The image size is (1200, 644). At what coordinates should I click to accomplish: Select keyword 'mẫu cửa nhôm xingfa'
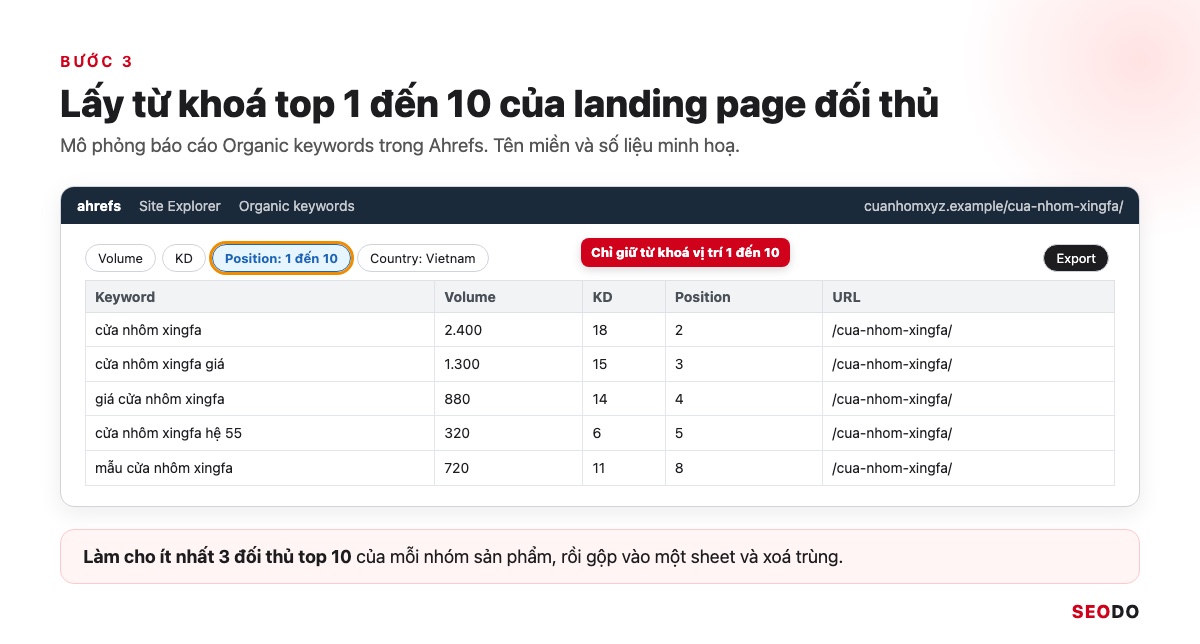point(164,468)
